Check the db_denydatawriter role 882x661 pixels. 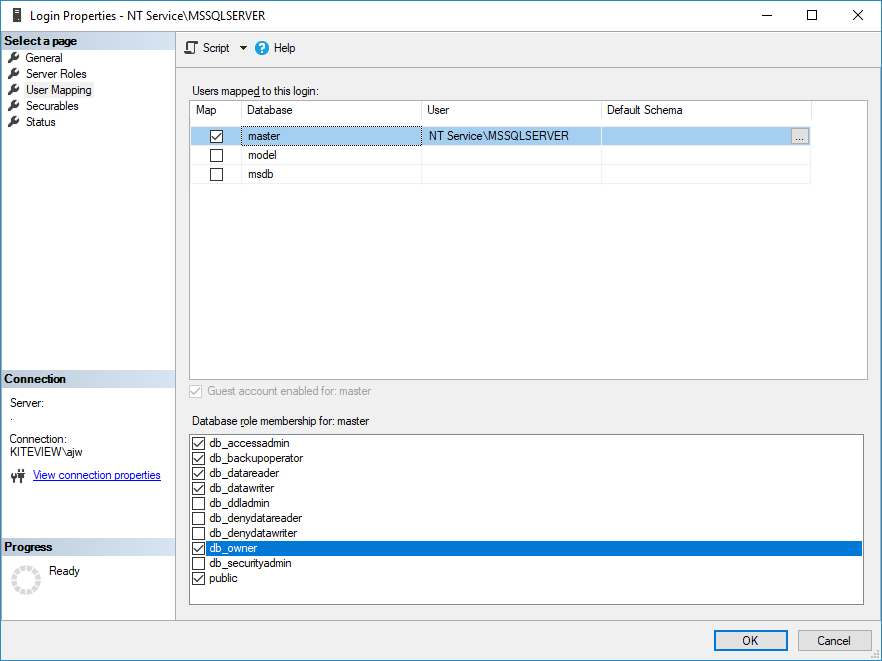[199, 533]
